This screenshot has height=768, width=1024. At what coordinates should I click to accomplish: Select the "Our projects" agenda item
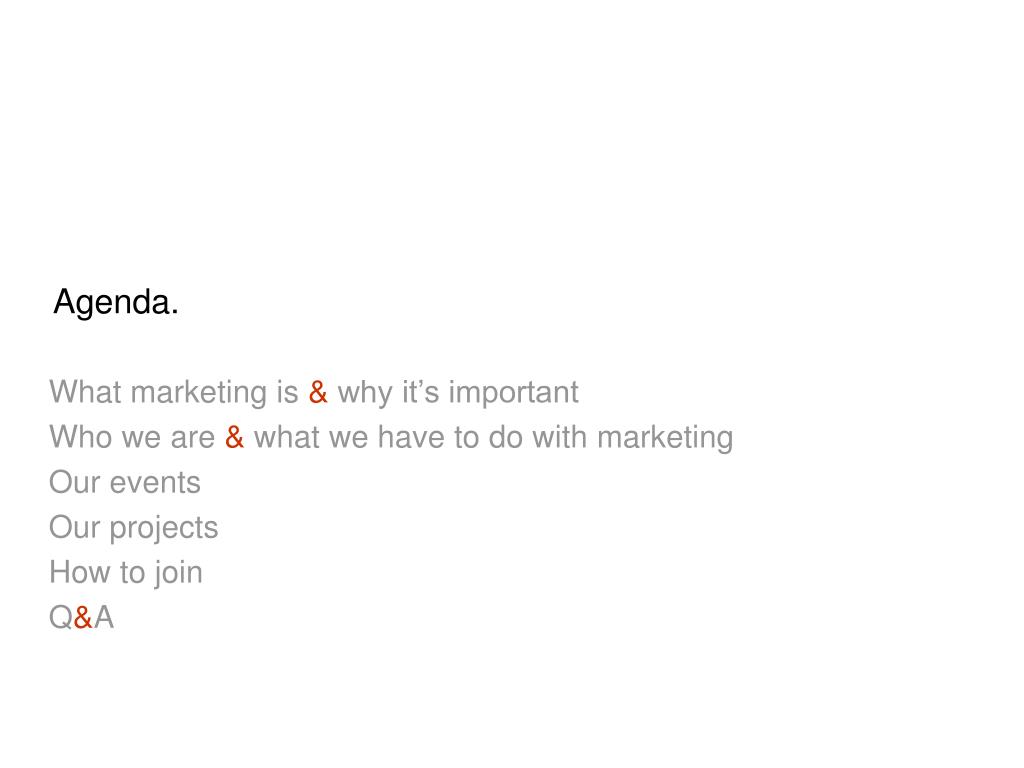tap(134, 528)
